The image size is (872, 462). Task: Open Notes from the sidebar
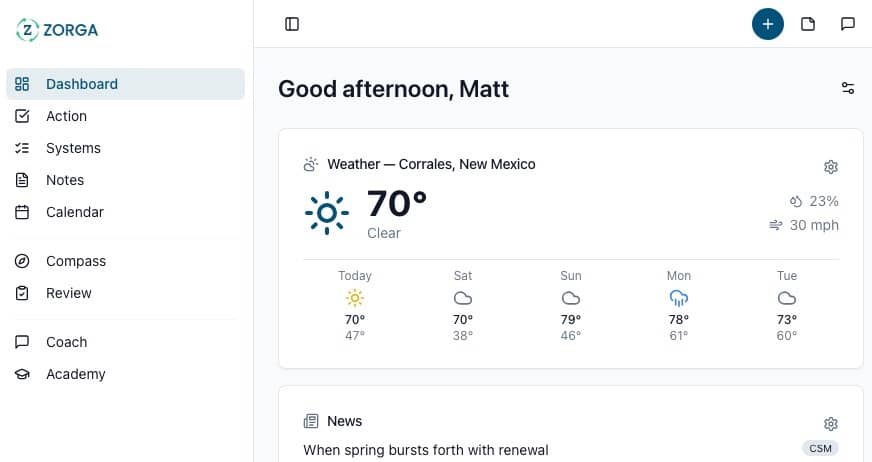pos(65,180)
